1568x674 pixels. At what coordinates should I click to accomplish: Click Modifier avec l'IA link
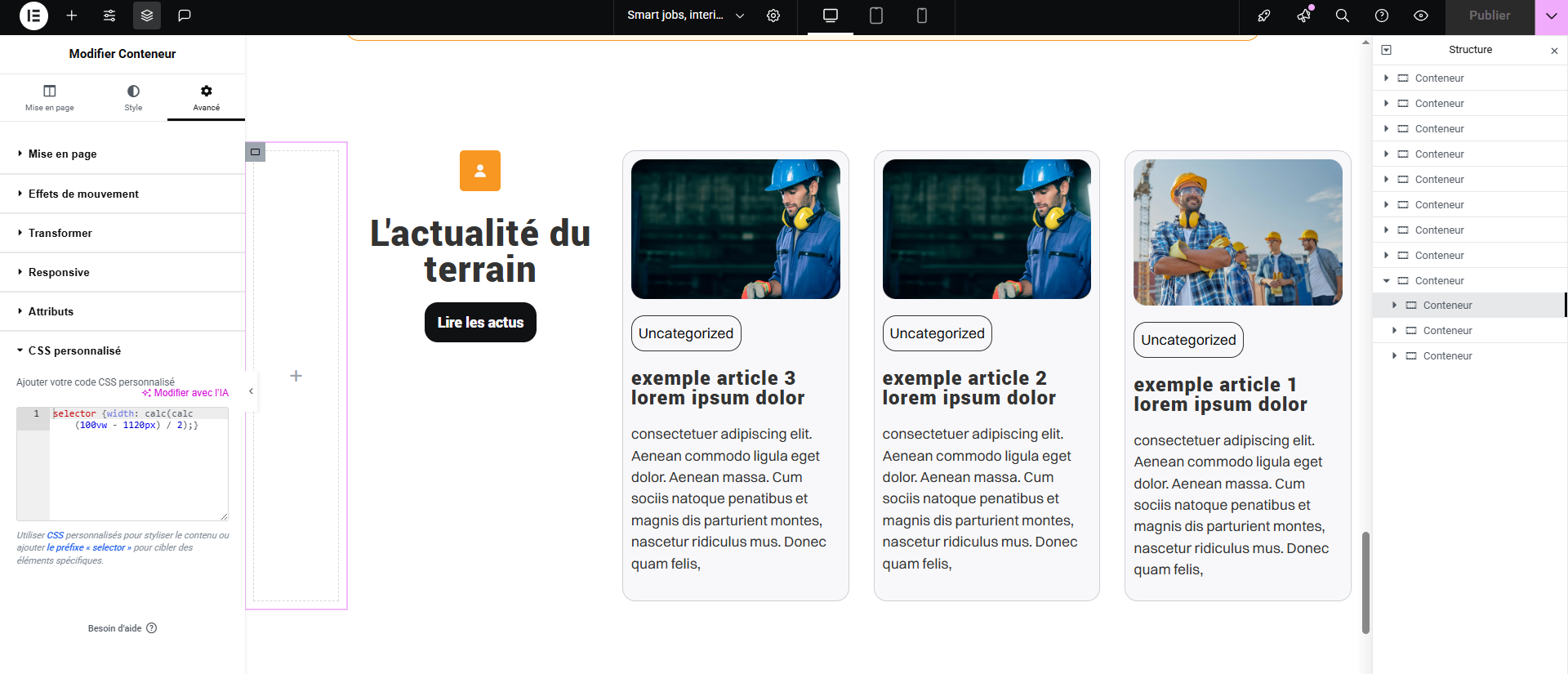185,393
